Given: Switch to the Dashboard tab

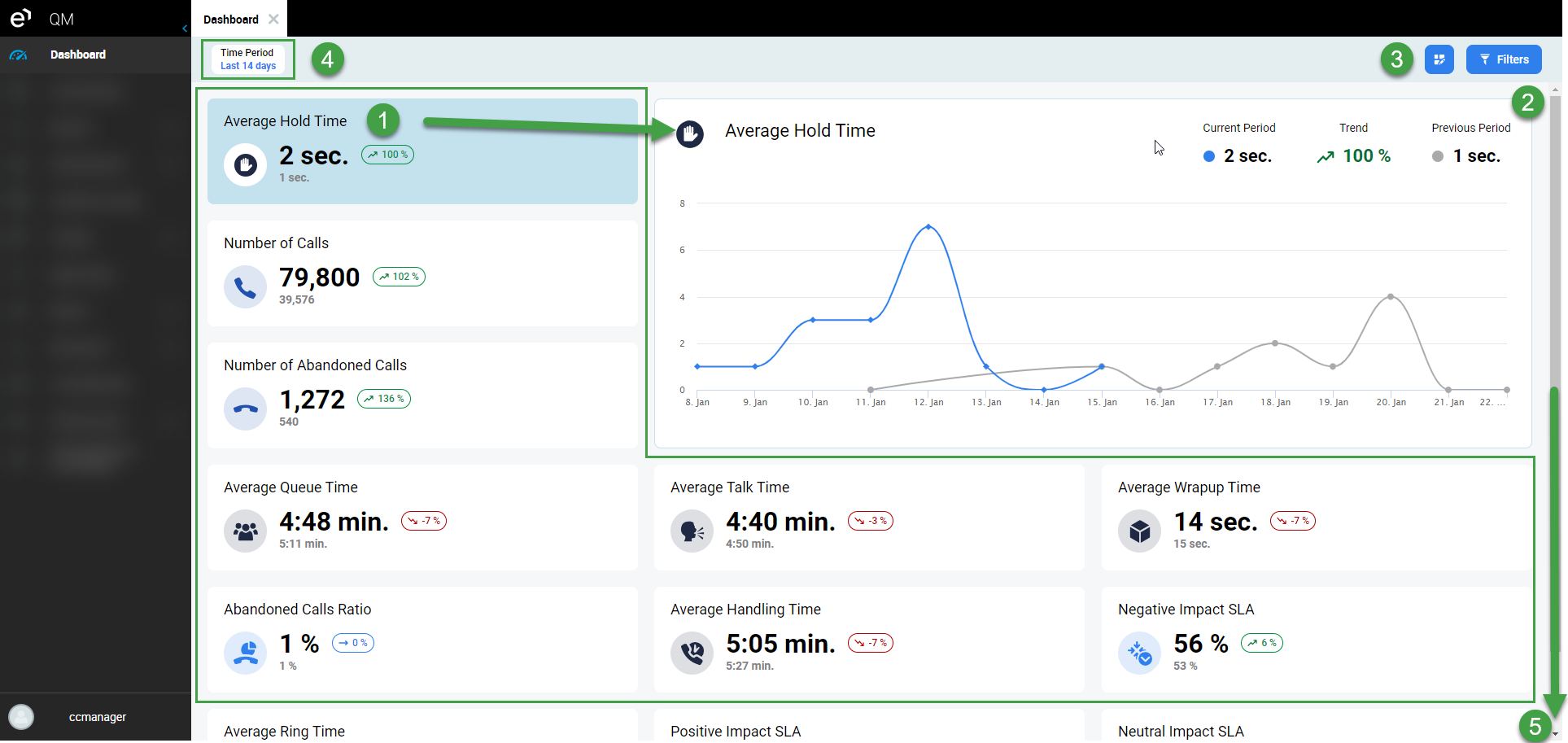Looking at the screenshot, I should tap(230, 19).
